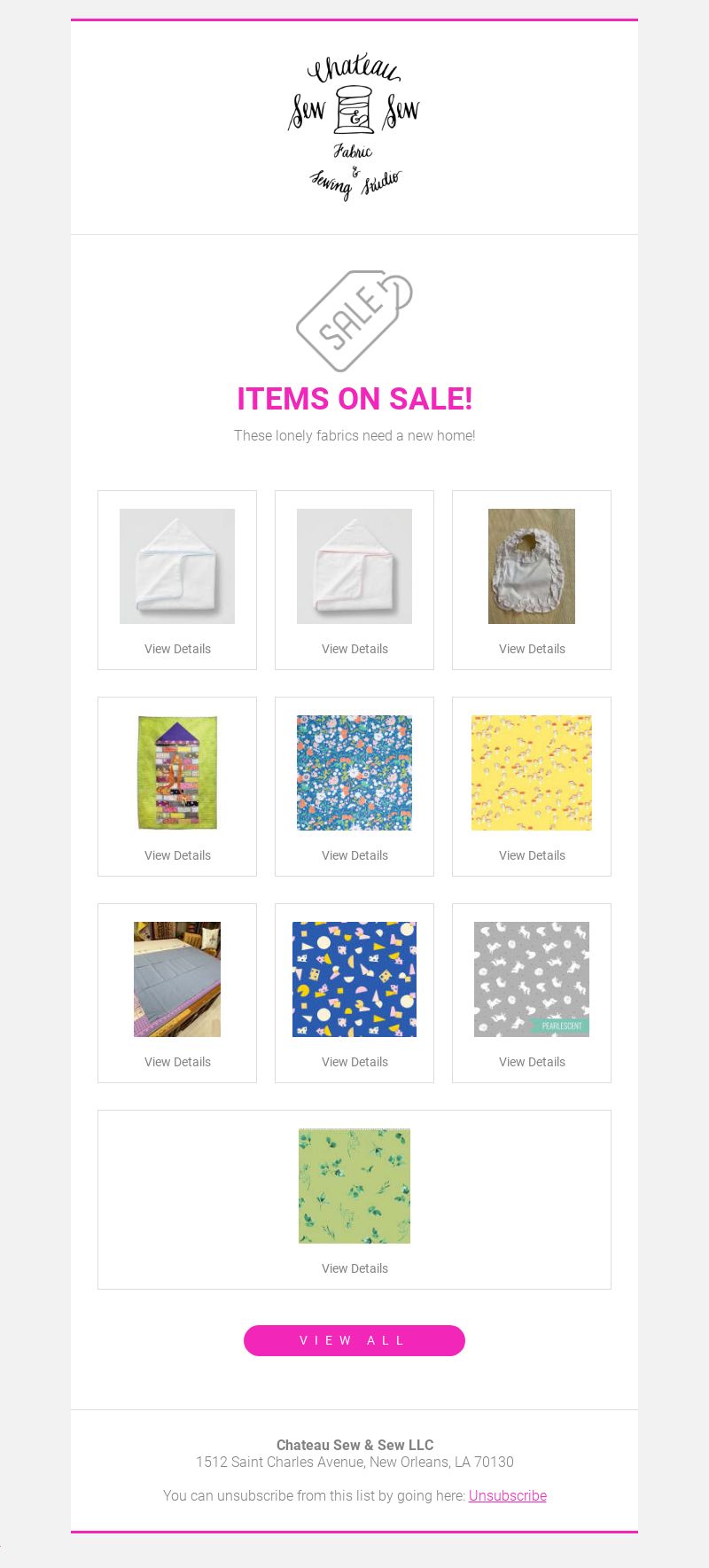Click View Details under blue-trim towel

(x=177, y=649)
